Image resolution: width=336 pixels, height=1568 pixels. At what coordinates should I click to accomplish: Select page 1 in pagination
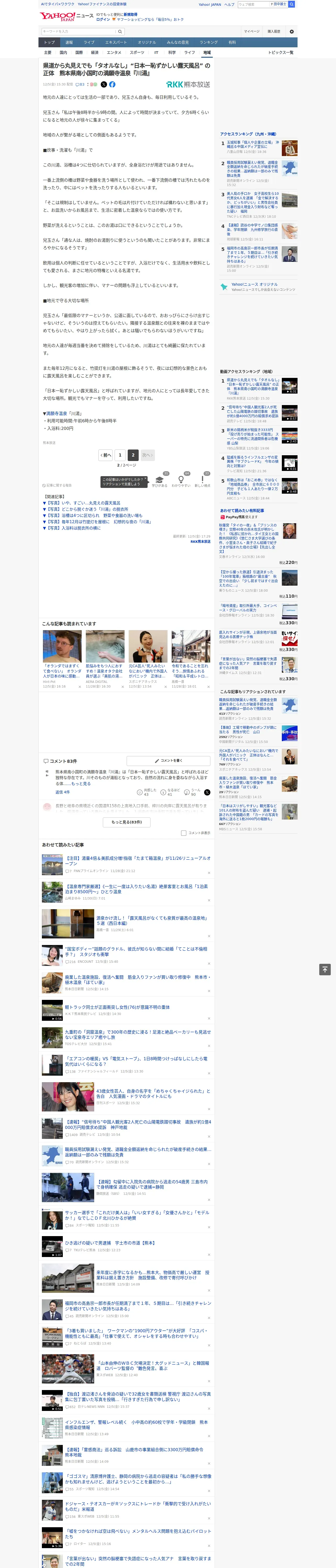120,455
